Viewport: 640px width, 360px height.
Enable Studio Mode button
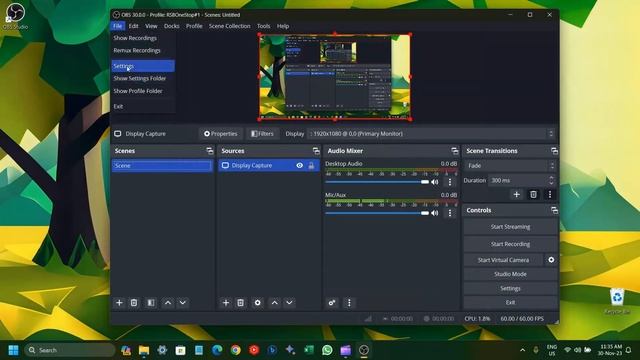510,274
